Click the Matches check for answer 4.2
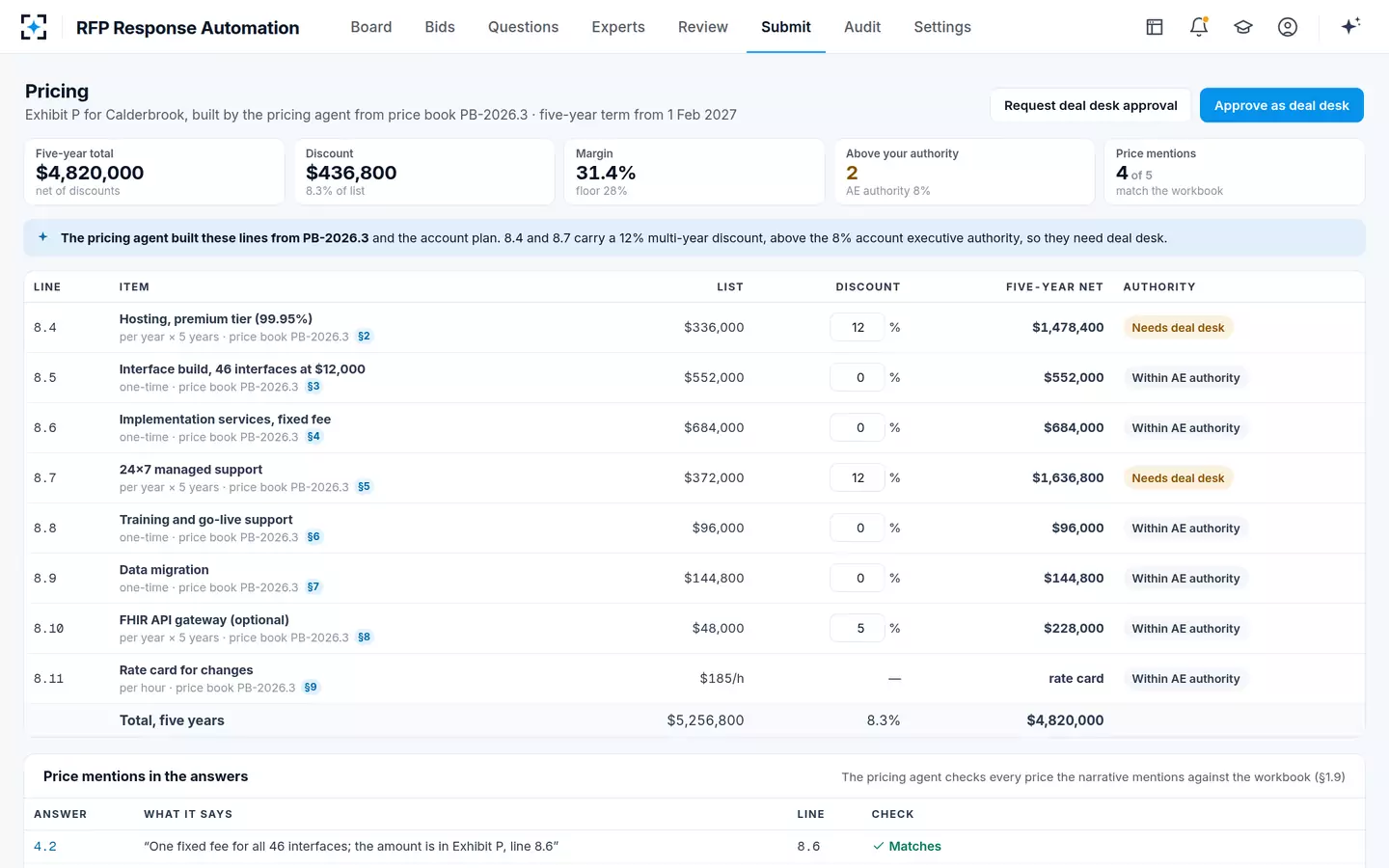The height and width of the screenshot is (868, 1389). [x=907, y=846]
